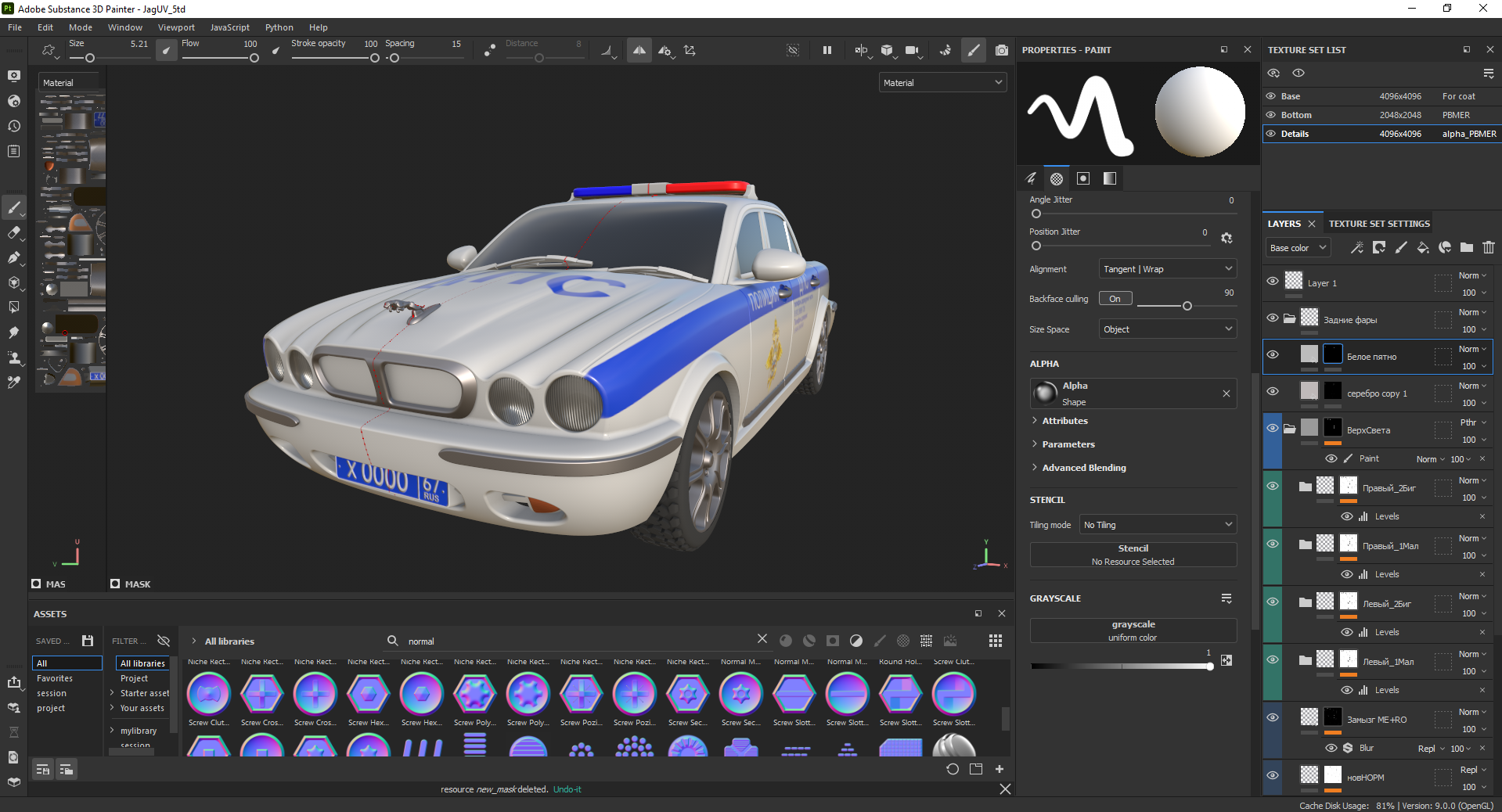1502x812 pixels.
Task: Toggle Lazy Mouse icon beside Distance
Action: [x=490, y=50]
